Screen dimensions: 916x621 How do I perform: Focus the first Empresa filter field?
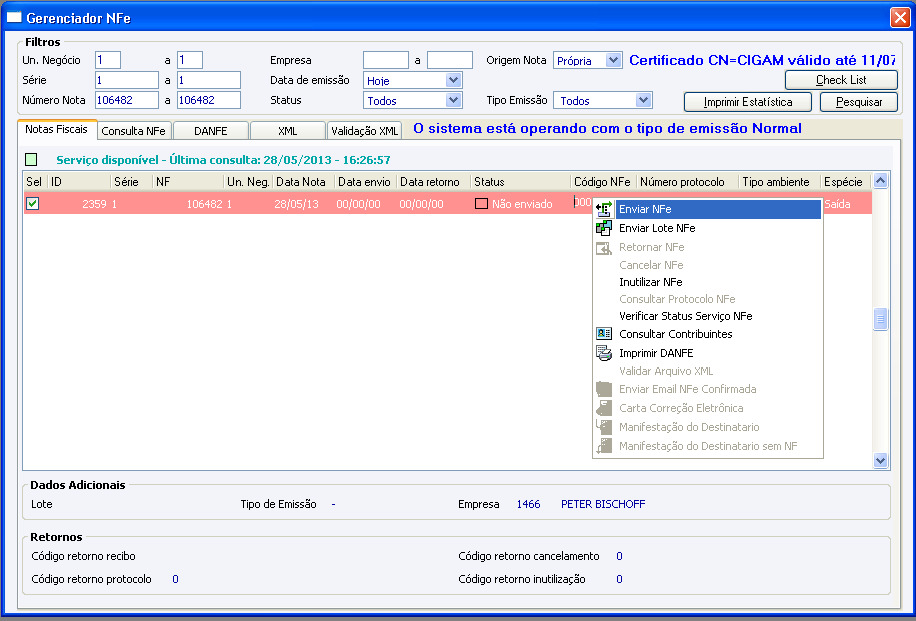(x=386, y=60)
